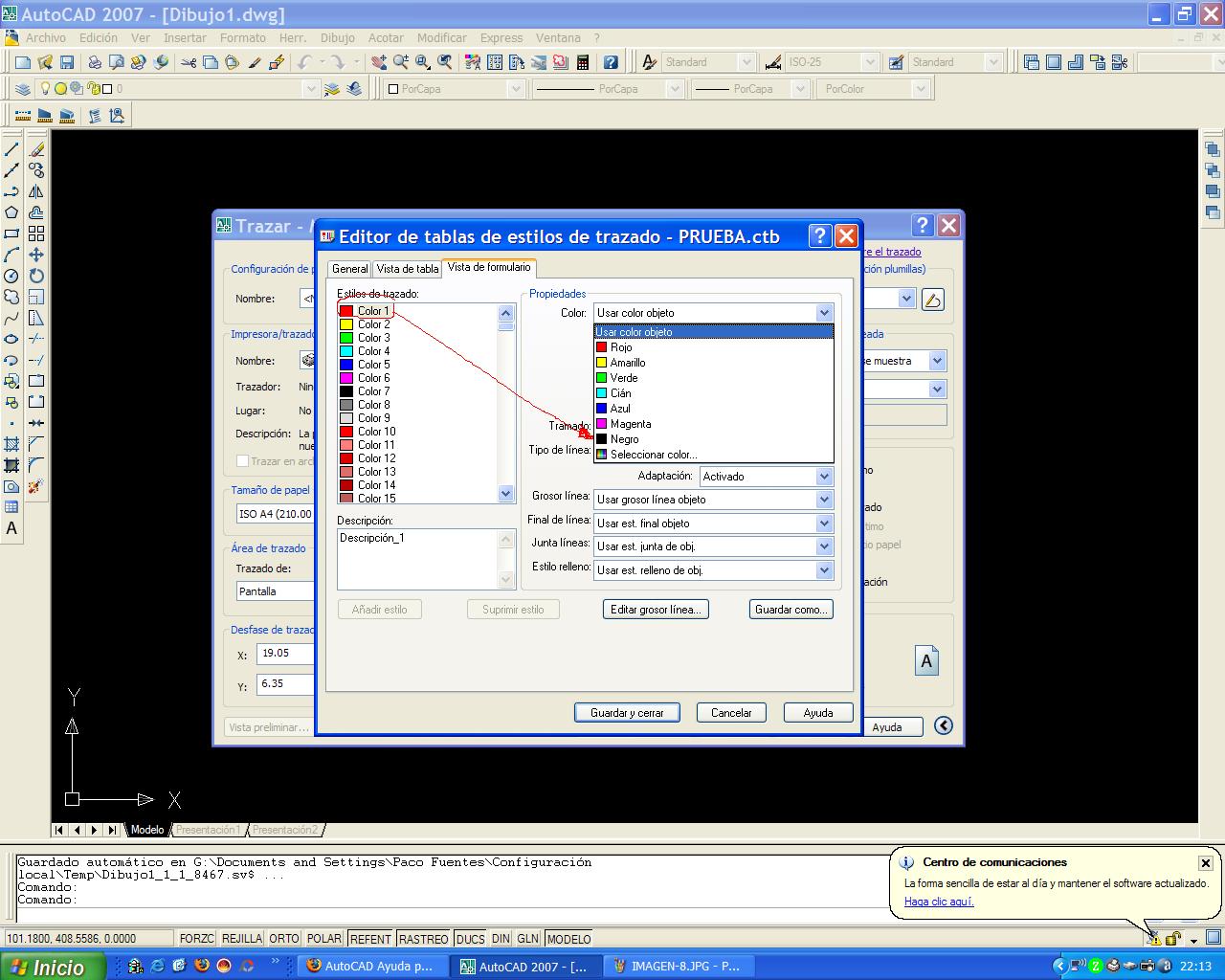This screenshot has height=980, width=1225.
Task: Toggle REJILLA grid display
Action: pos(242,939)
